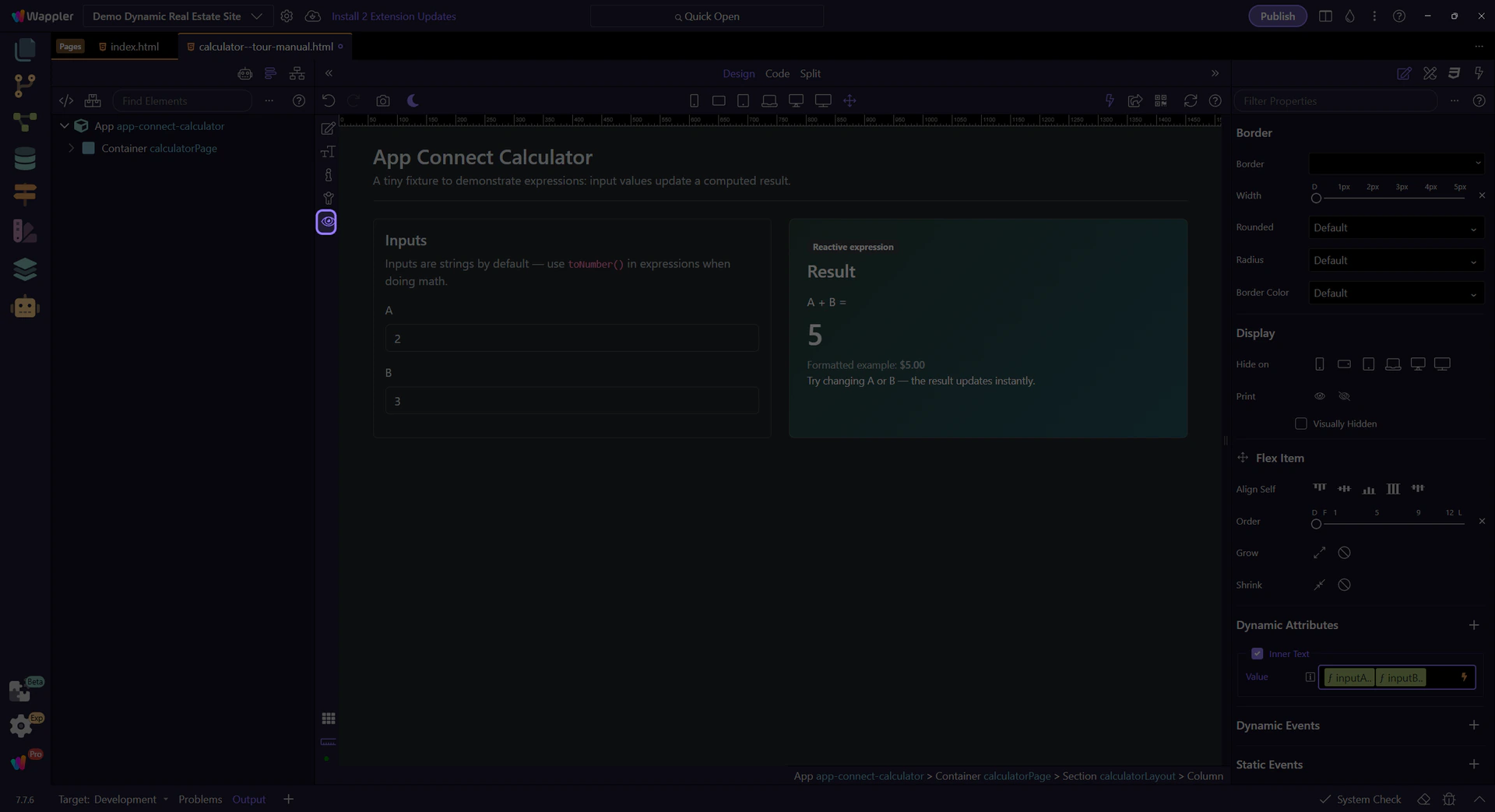Take a snapshot with the camera icon
1495x812 pixels.
pyautogui.click(x=382, y=100)
